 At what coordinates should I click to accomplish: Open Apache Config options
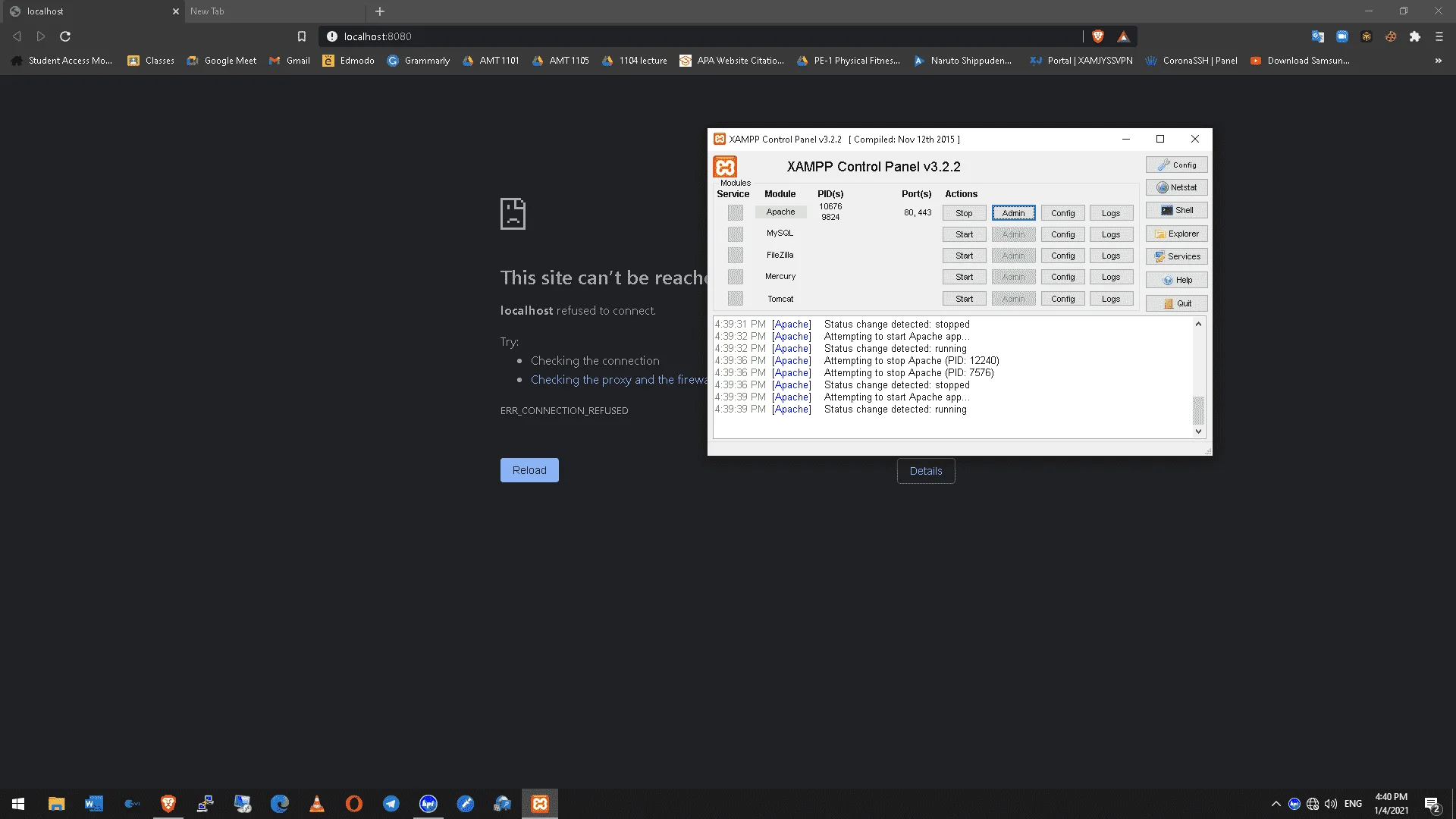pyautogui.click(x=1062, y=213)
